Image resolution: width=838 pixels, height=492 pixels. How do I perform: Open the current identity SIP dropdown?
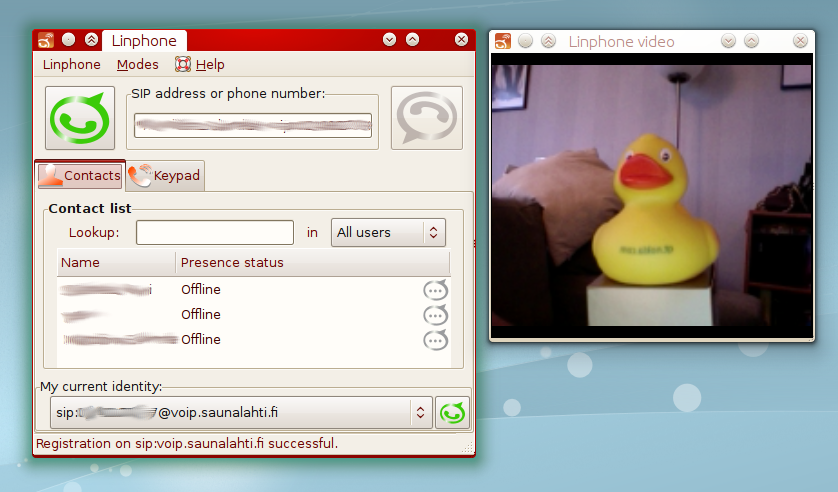click(x=241, y=412)
